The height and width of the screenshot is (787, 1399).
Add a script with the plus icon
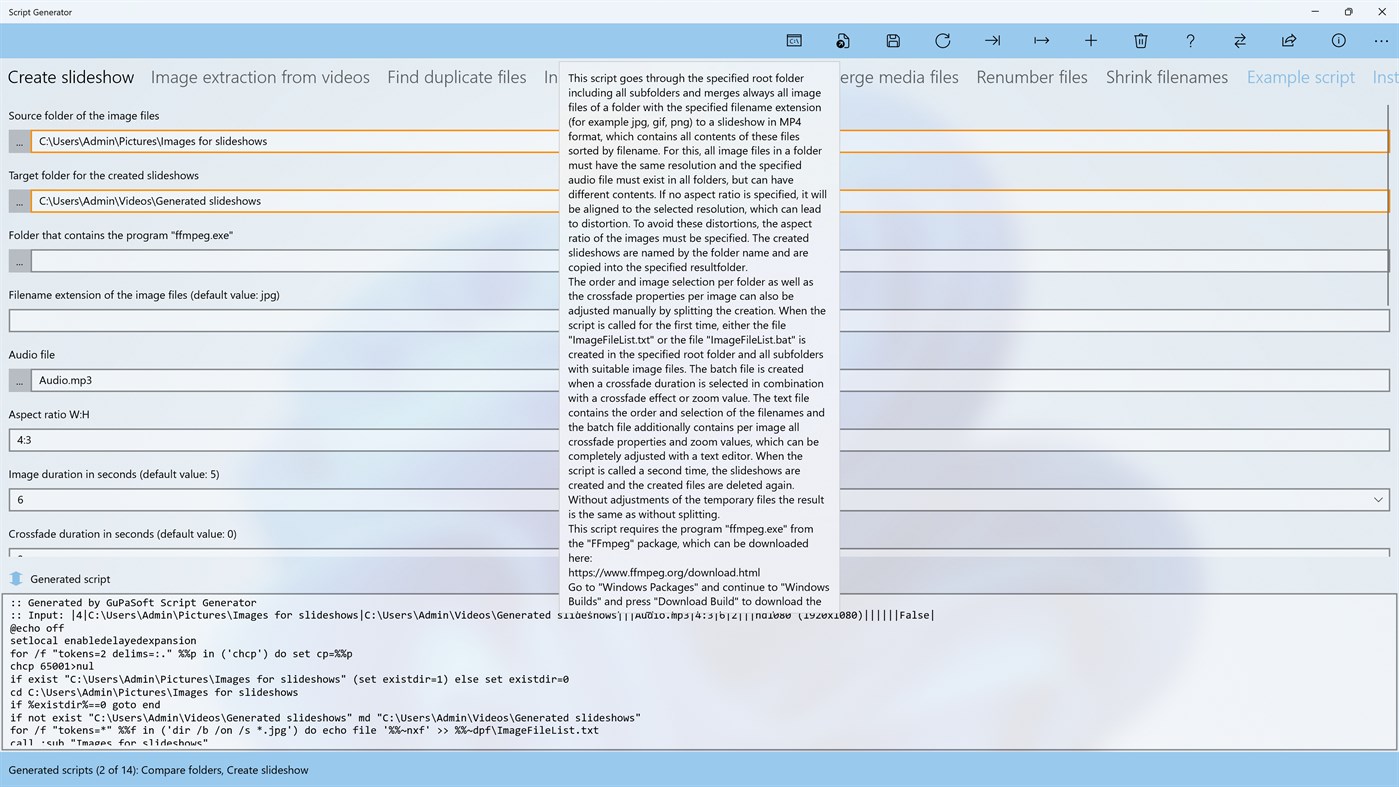tap(1091, 41)
